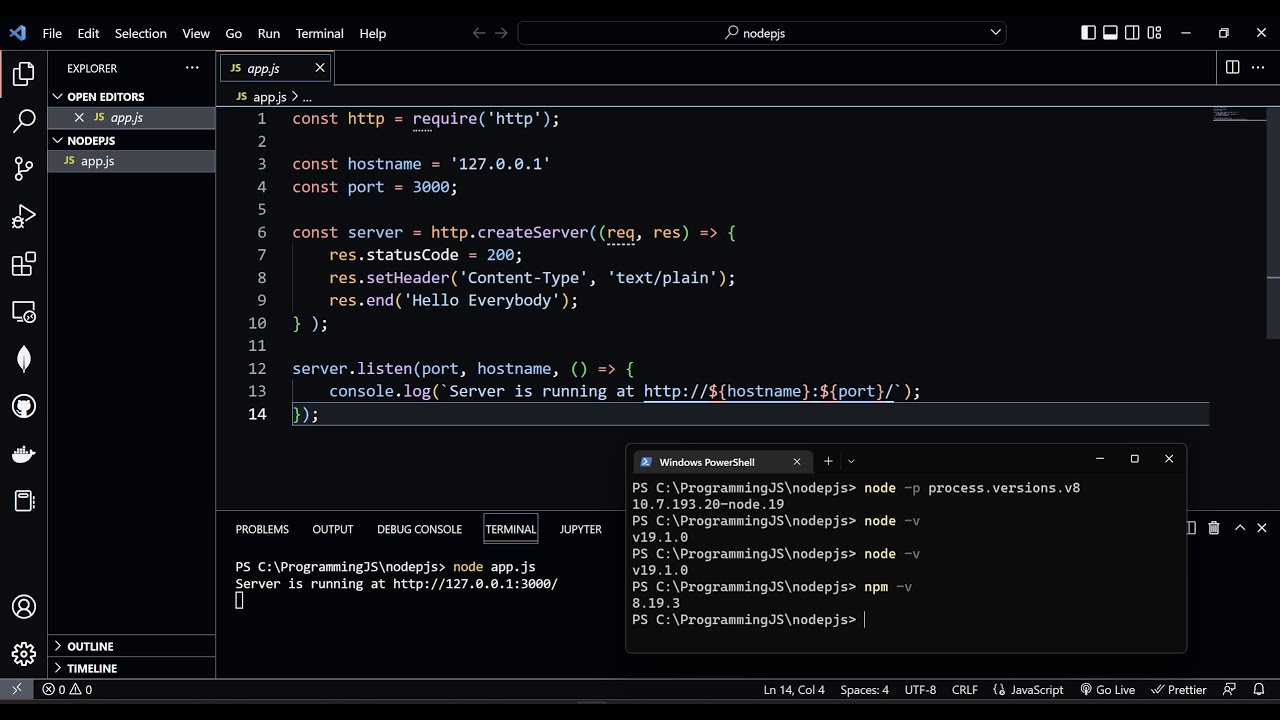Collapse the OPEN EDITORS section
Image resolution: width=1280 pixels, height=720 pixels.
(x=131, y=96)
